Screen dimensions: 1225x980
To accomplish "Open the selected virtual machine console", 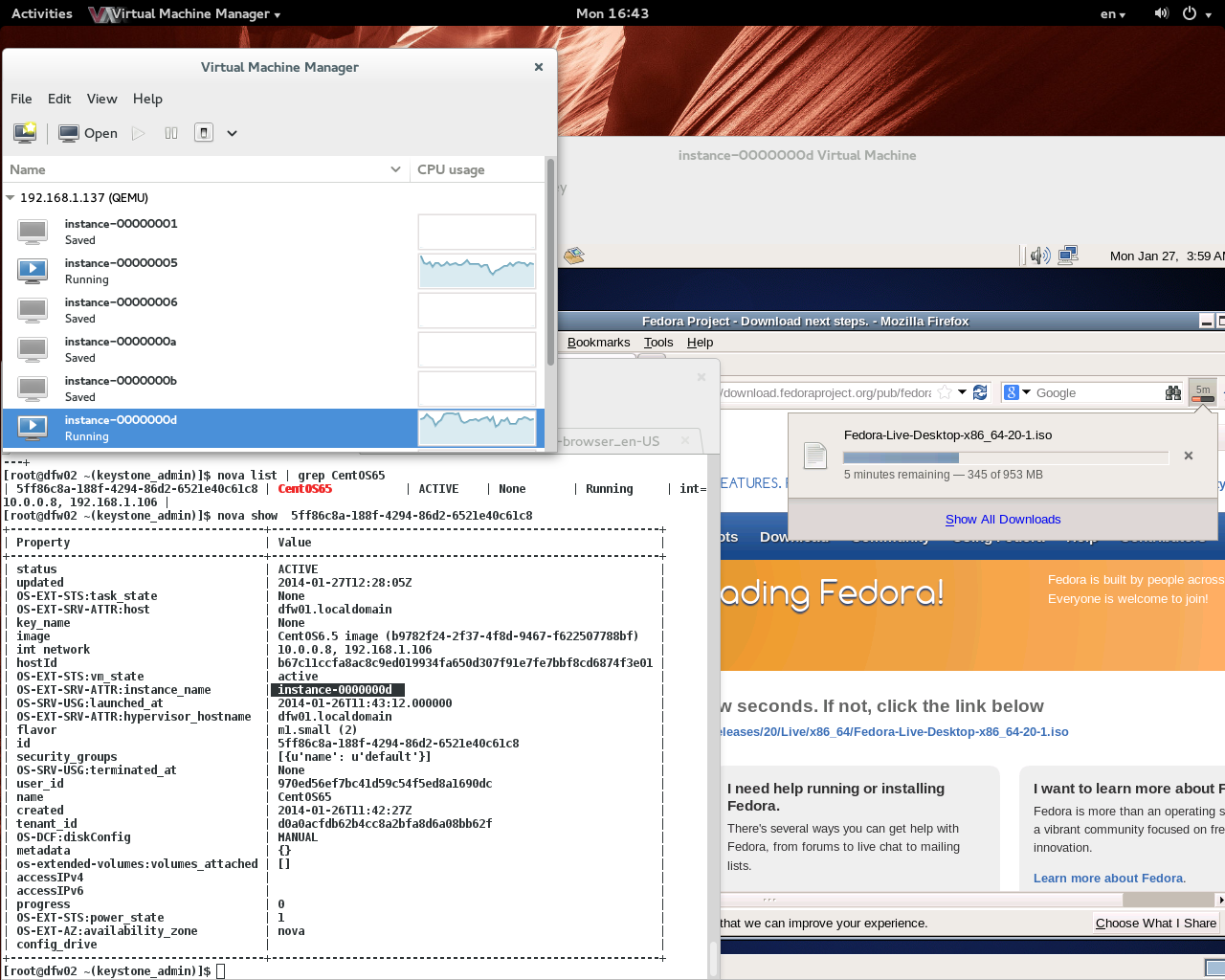I will [88, 133].
